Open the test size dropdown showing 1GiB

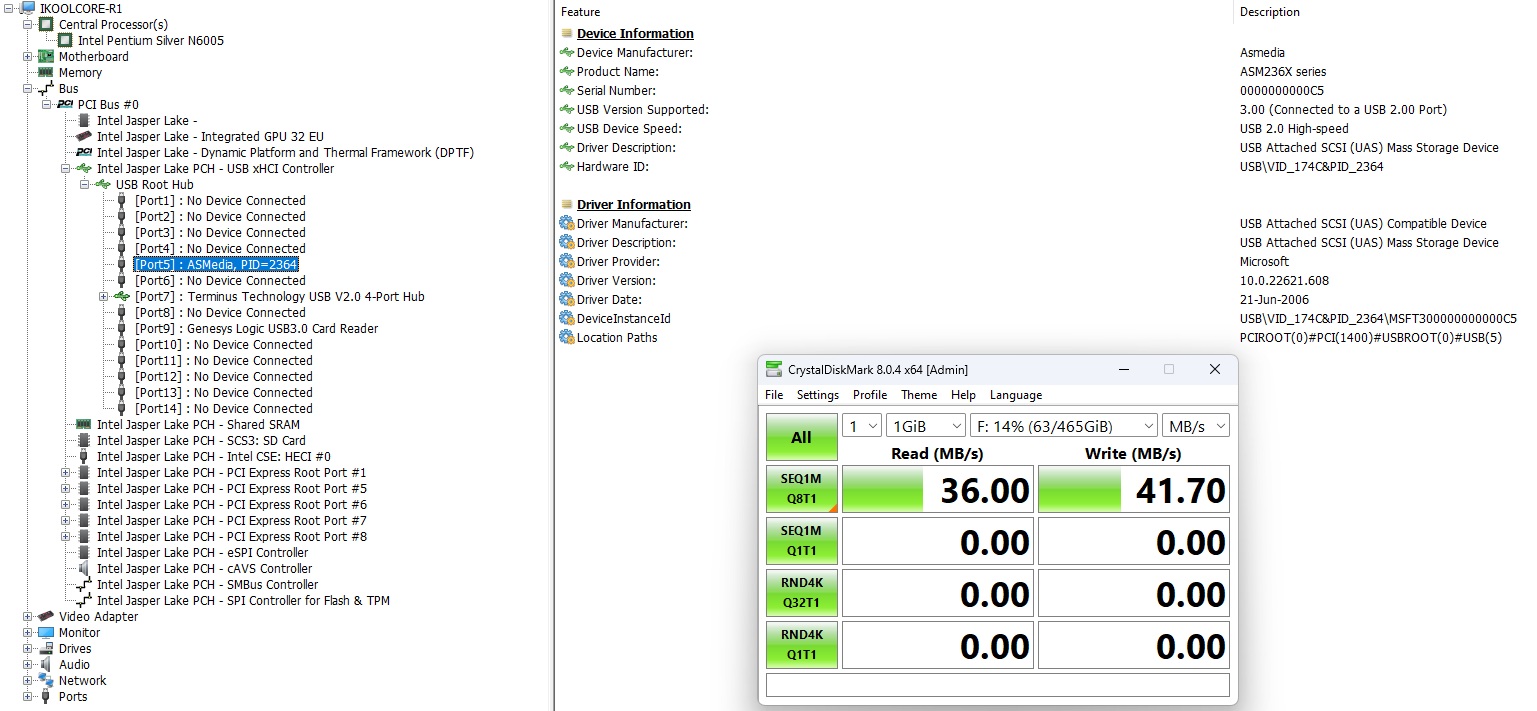tap(926, 426)
